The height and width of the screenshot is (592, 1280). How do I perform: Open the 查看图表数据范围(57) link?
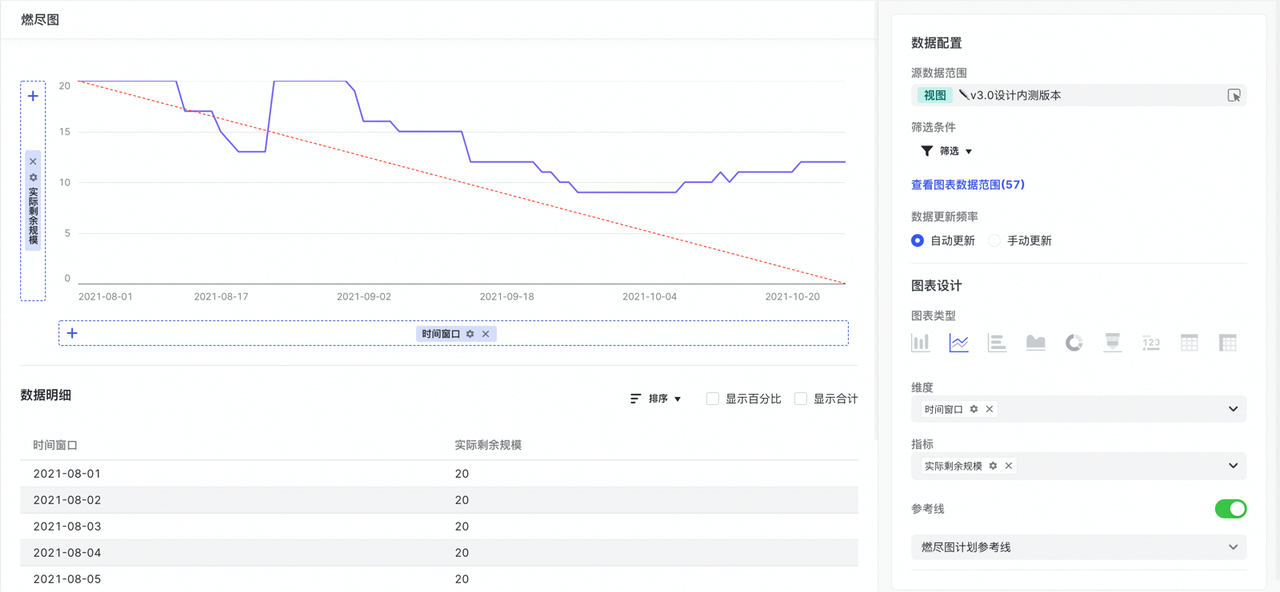pos(967,185)
